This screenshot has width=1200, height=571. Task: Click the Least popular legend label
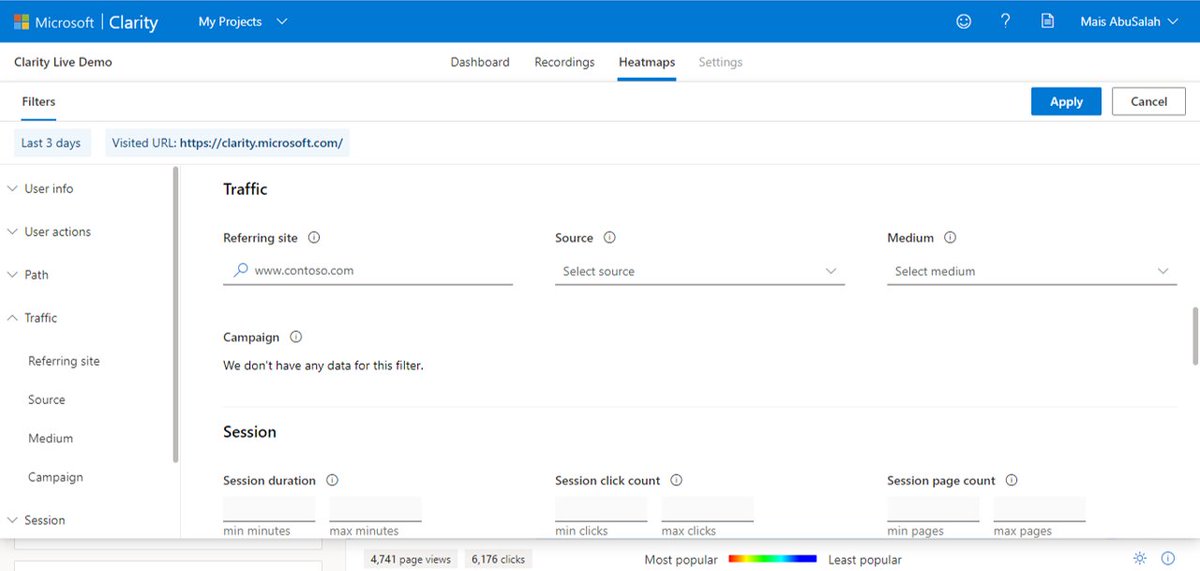pos(865,560)
